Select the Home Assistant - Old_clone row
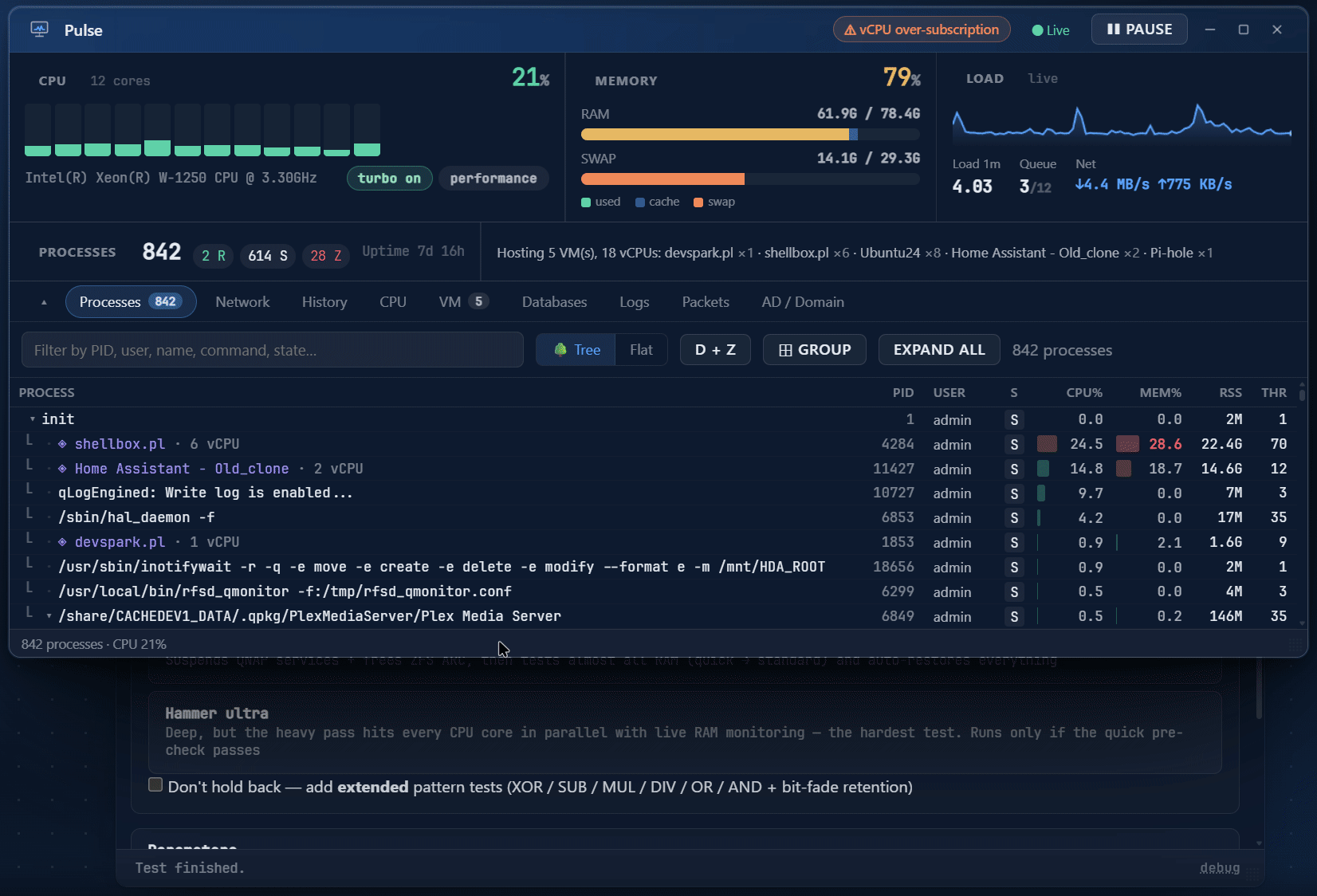The width and height of the screenshot is (1317, 896). (x=655, y=469)
